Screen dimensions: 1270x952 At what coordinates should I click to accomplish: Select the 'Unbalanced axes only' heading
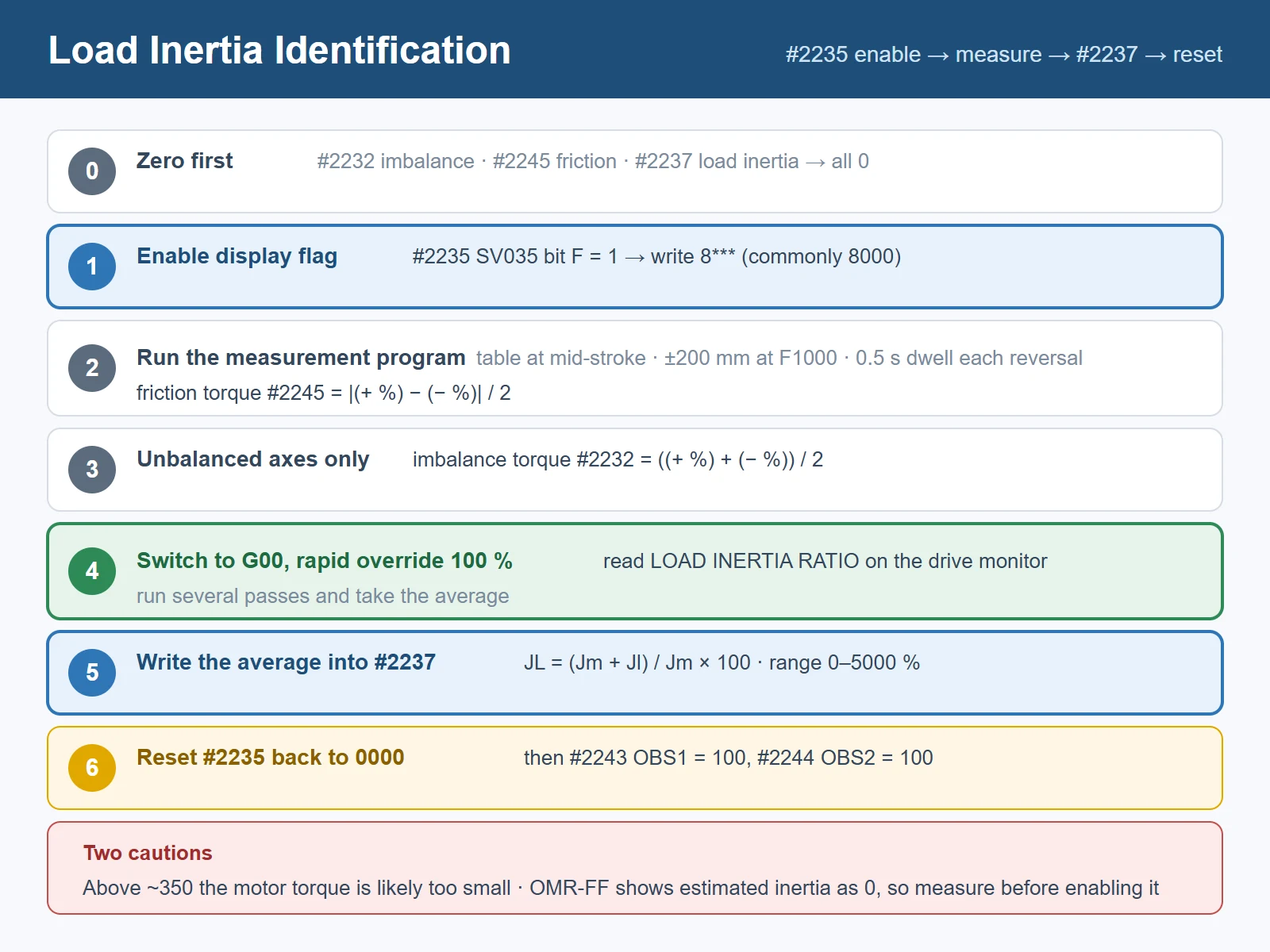(x=253, y=459)
